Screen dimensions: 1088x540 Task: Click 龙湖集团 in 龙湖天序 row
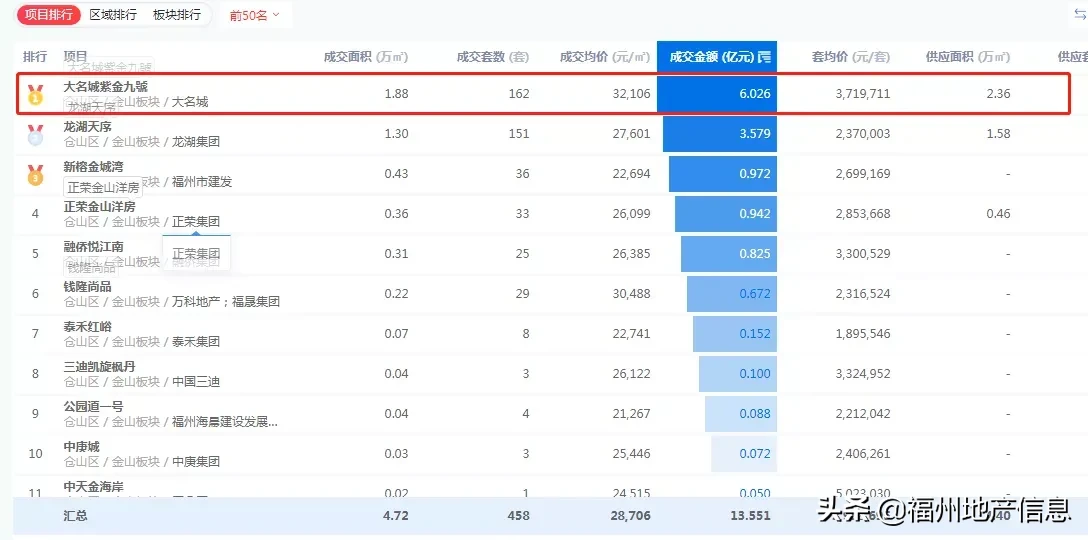coord(196,142)
